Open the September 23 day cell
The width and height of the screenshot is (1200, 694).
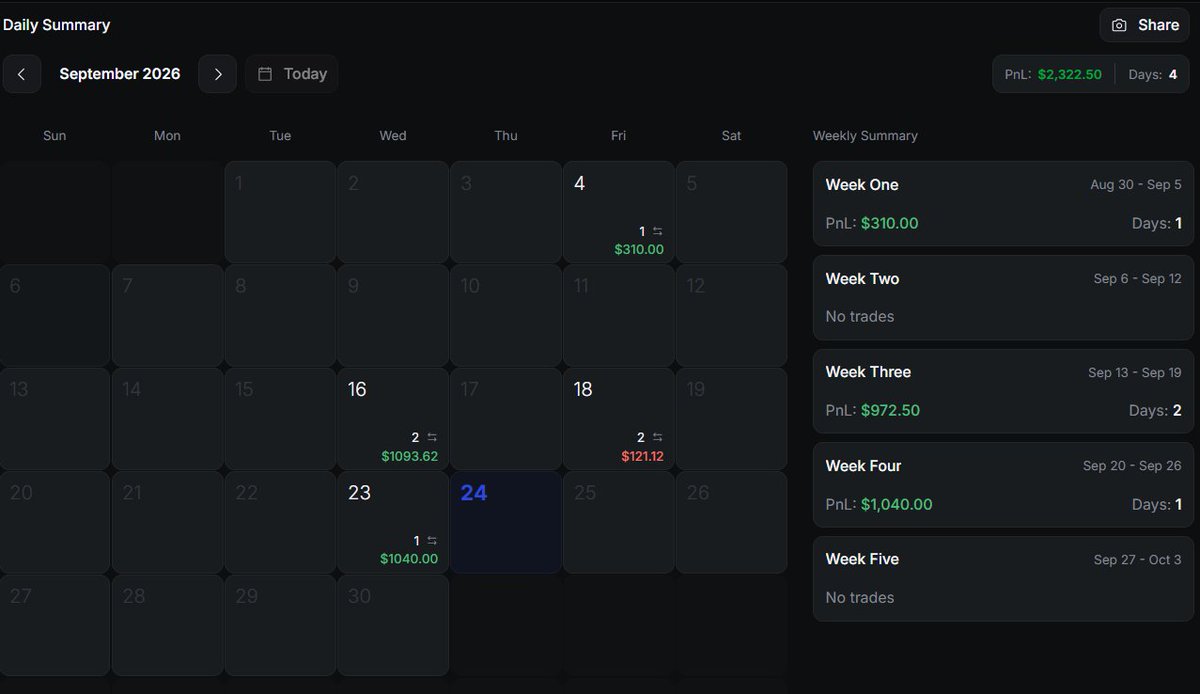click(393, 522)
